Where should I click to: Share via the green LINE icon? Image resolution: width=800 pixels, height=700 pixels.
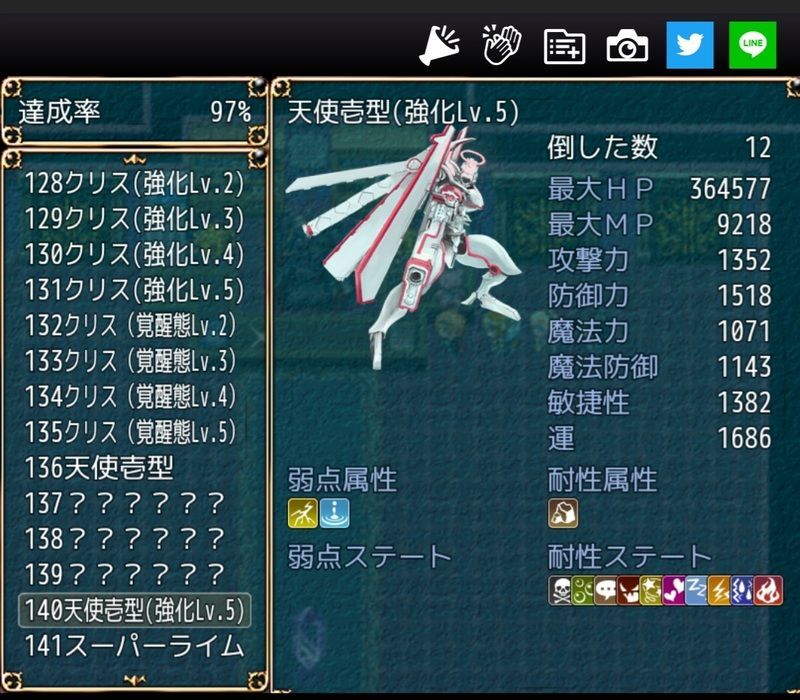pyautogui.click(x=753, y=45)
